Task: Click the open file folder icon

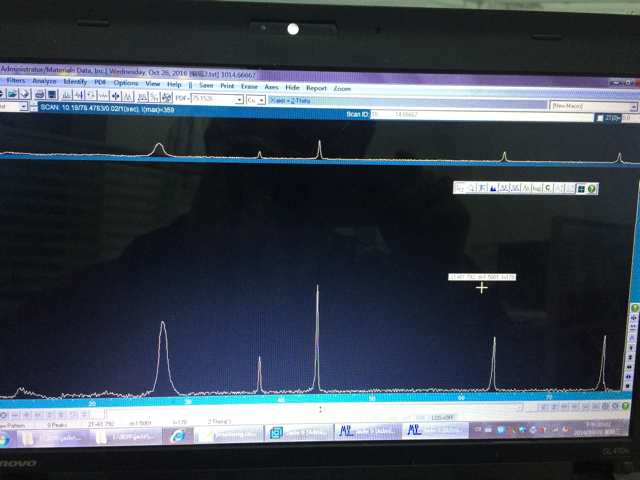Action: (13, 94)
